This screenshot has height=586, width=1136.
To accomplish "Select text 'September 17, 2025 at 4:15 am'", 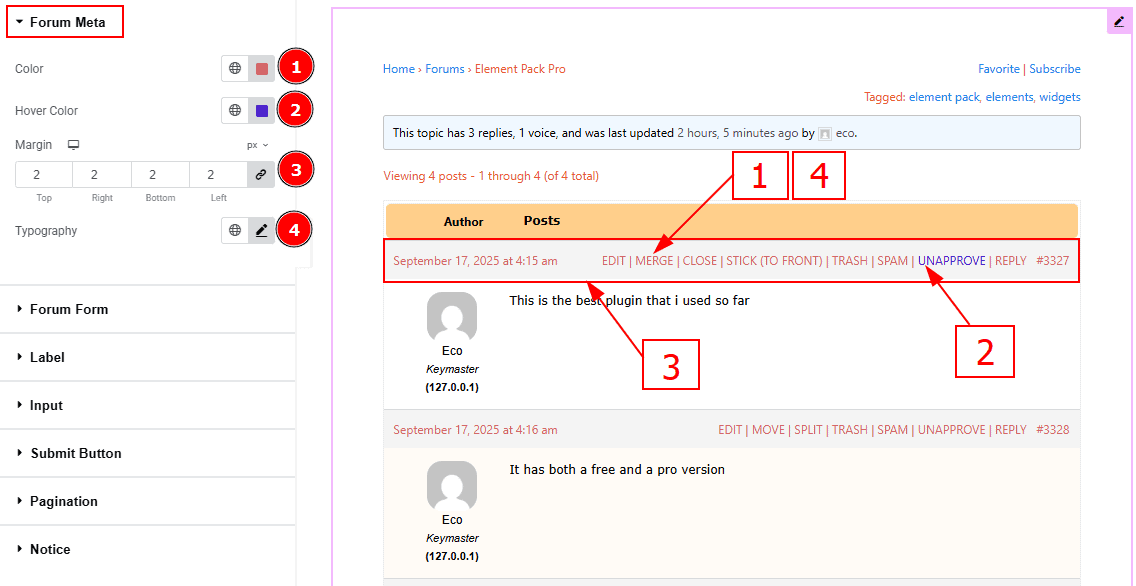I will click(475, 261).
